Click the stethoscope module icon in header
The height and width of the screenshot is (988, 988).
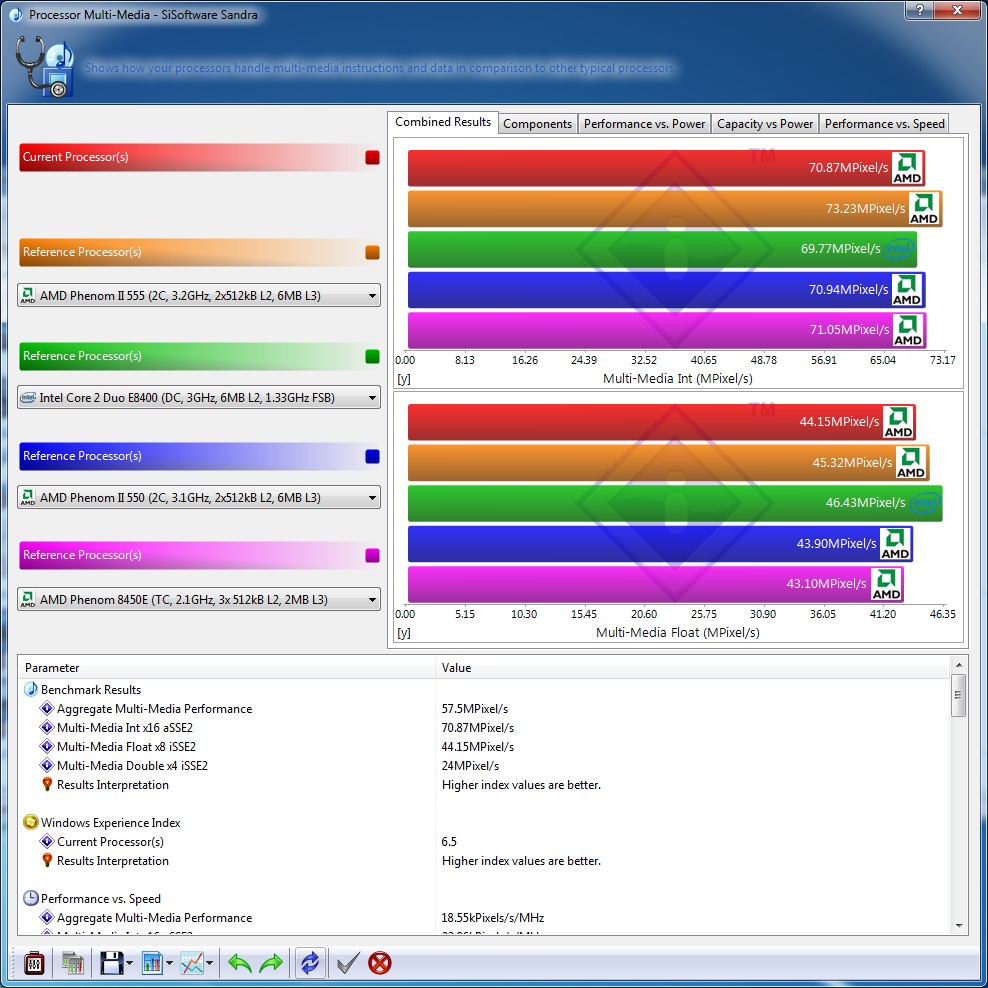point(44,66)
